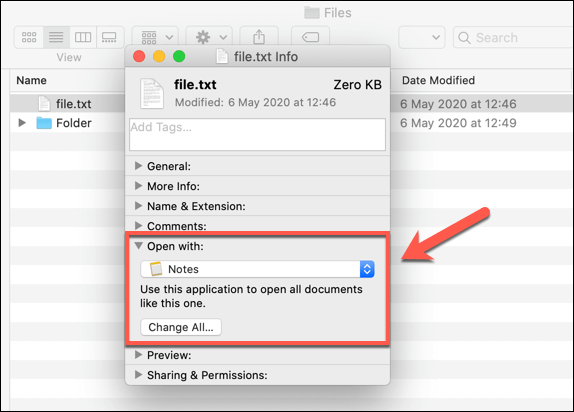Expand the Preview section

click(x=138, y=355)
